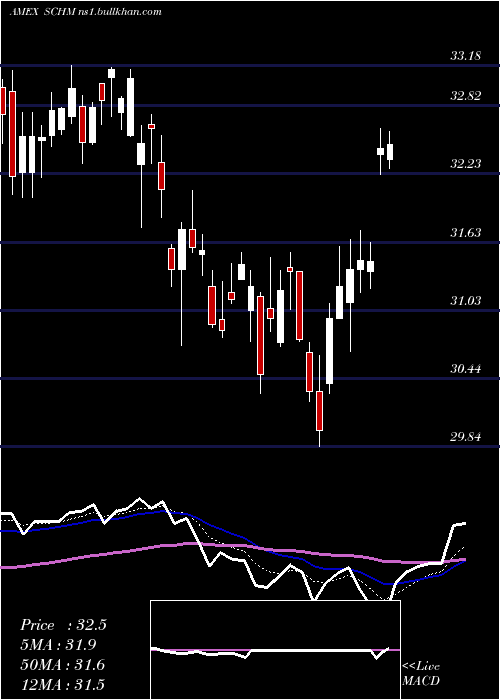This screenshot has height=700, width=500.
Task: Click the last white candlestick on the right
Action: coord(390,152)
